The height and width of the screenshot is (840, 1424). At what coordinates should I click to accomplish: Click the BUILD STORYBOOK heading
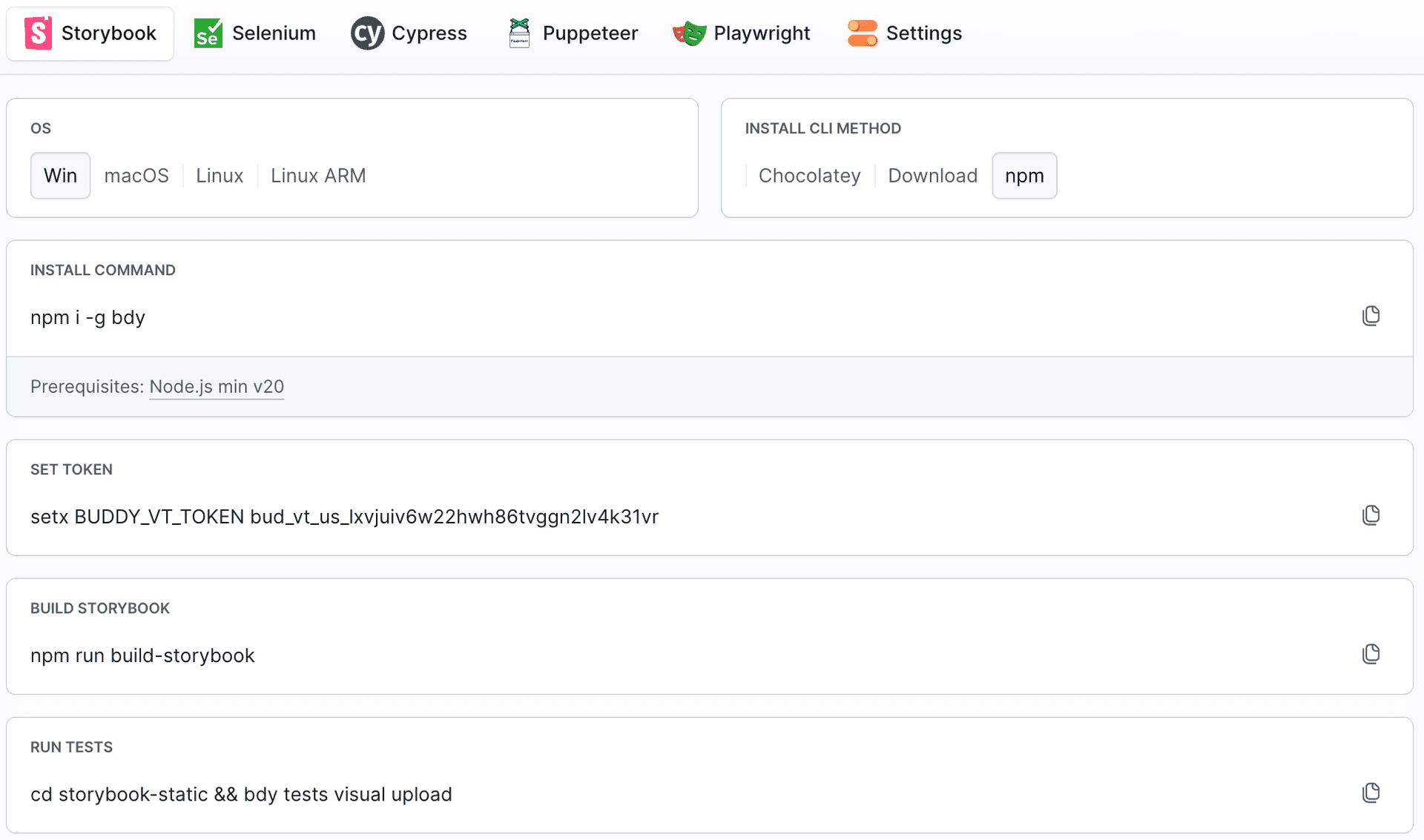pyautogui.click(x=100, y=608)
